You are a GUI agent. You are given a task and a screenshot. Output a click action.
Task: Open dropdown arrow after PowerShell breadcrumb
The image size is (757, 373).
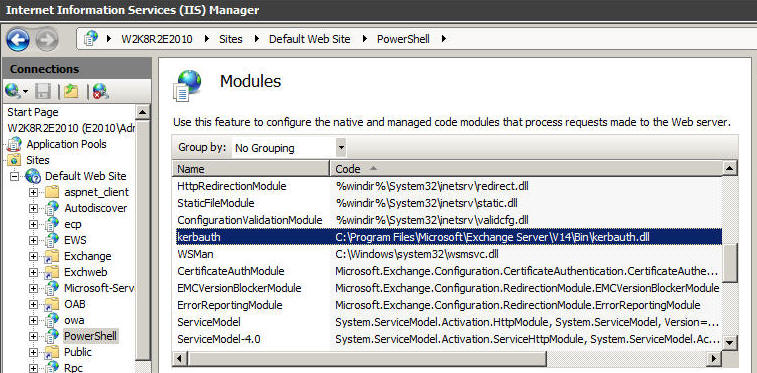point(443,39)
